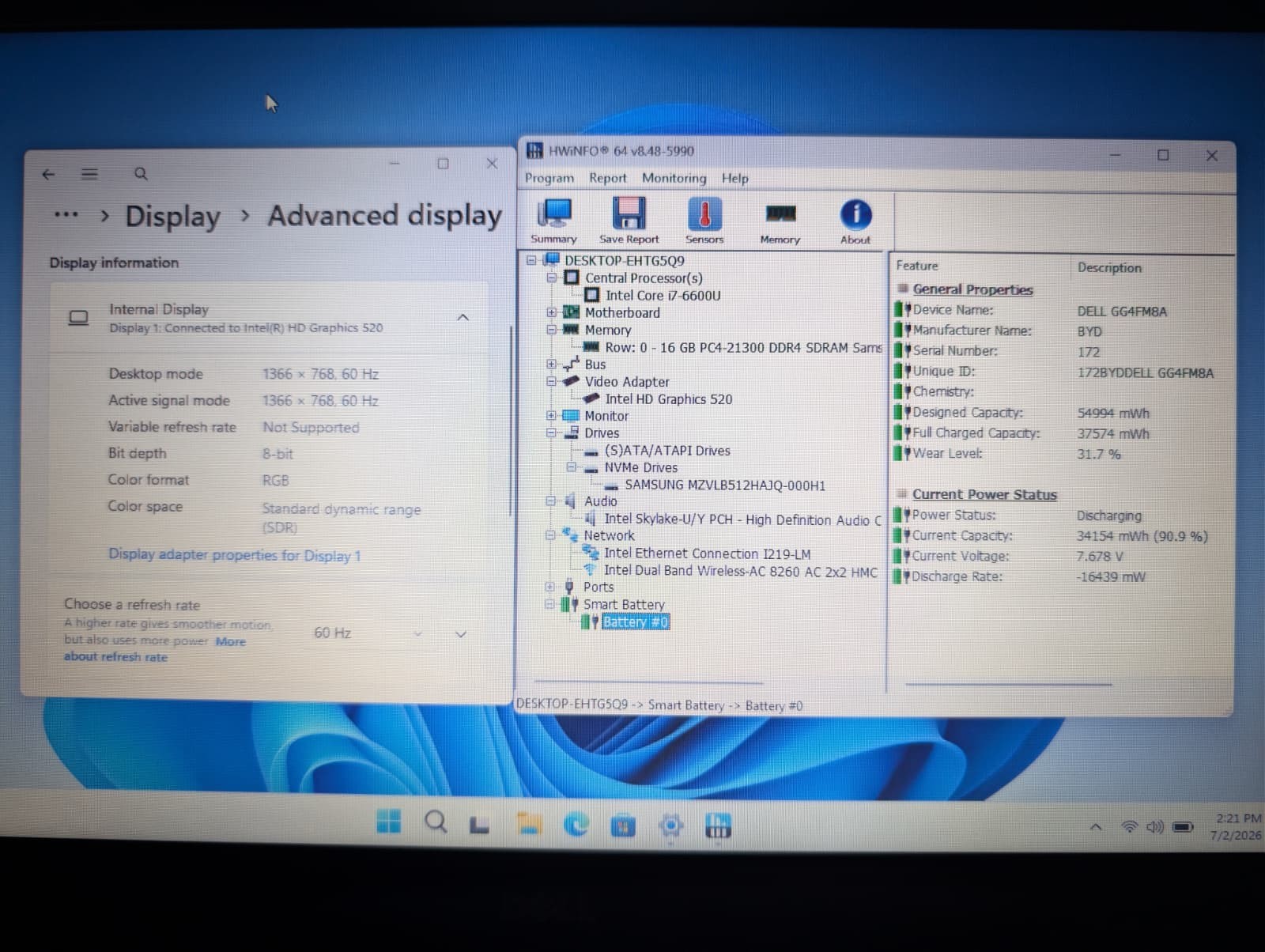Viewport: 1265px width, 952px height.
Task: Collapse the Internal Display section
Action: pyautogui.click(x=463, y=317)
